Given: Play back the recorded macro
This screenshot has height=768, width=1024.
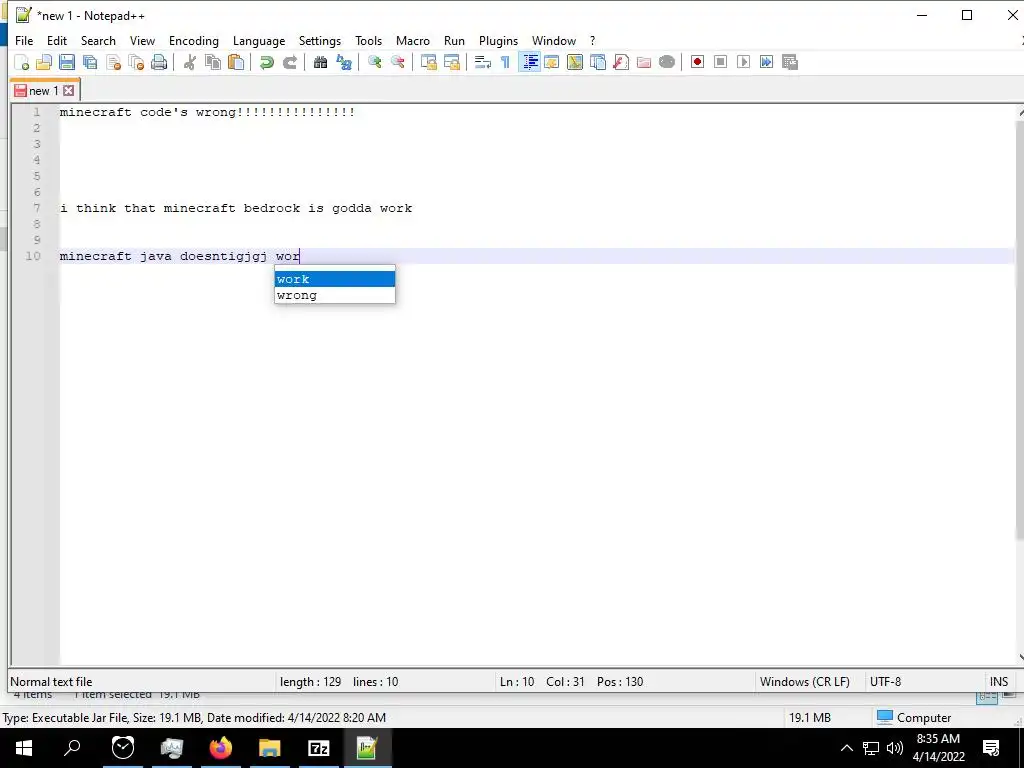Looking at the screenshot, I should pos(743,62).
